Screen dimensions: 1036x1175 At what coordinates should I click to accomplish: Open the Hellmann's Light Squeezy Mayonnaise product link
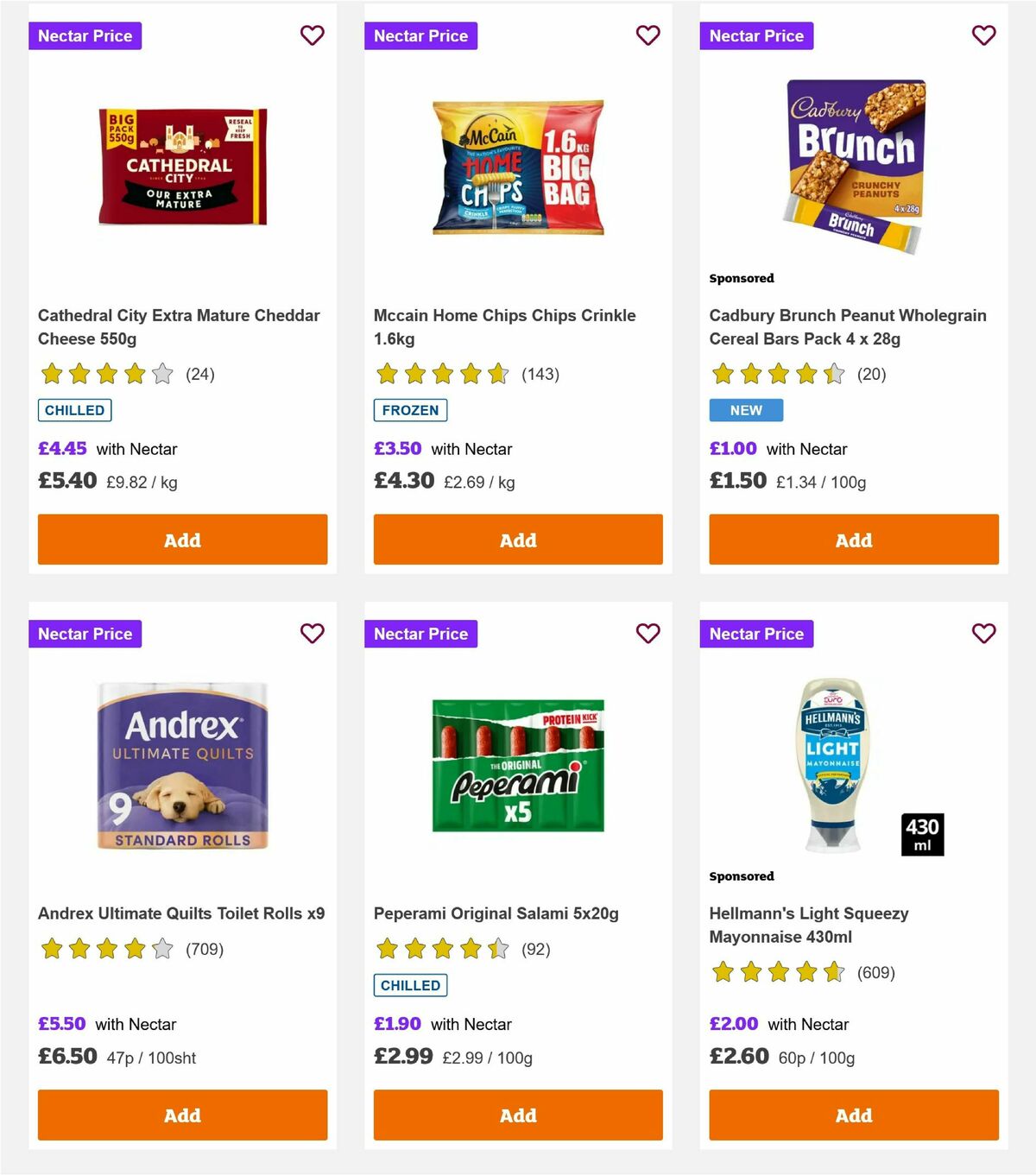808,924
